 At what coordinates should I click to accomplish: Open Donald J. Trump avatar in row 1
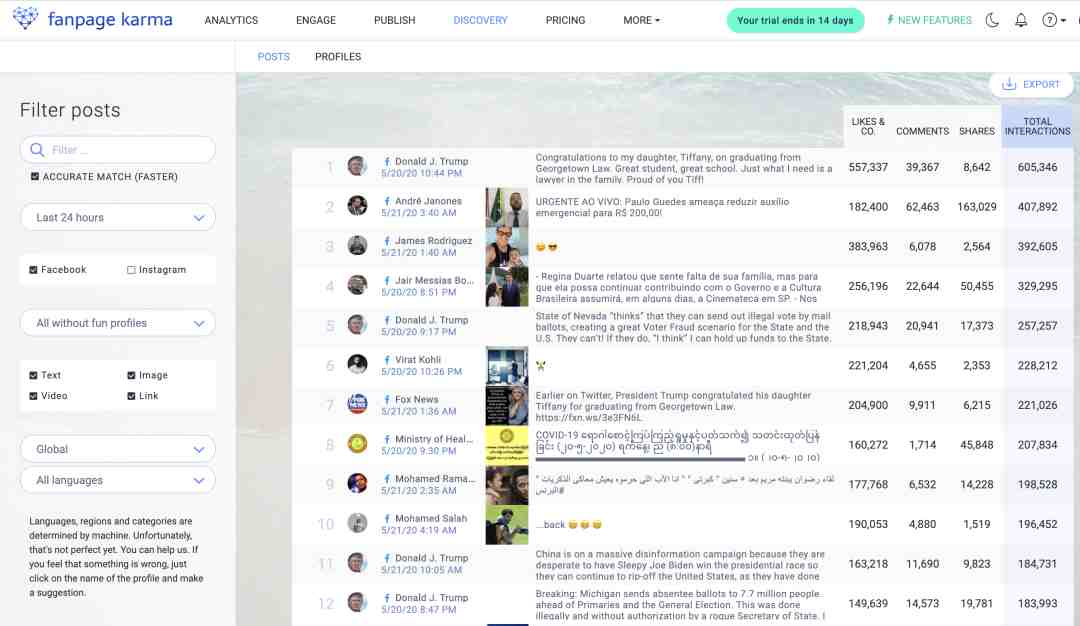pos(357,166)
